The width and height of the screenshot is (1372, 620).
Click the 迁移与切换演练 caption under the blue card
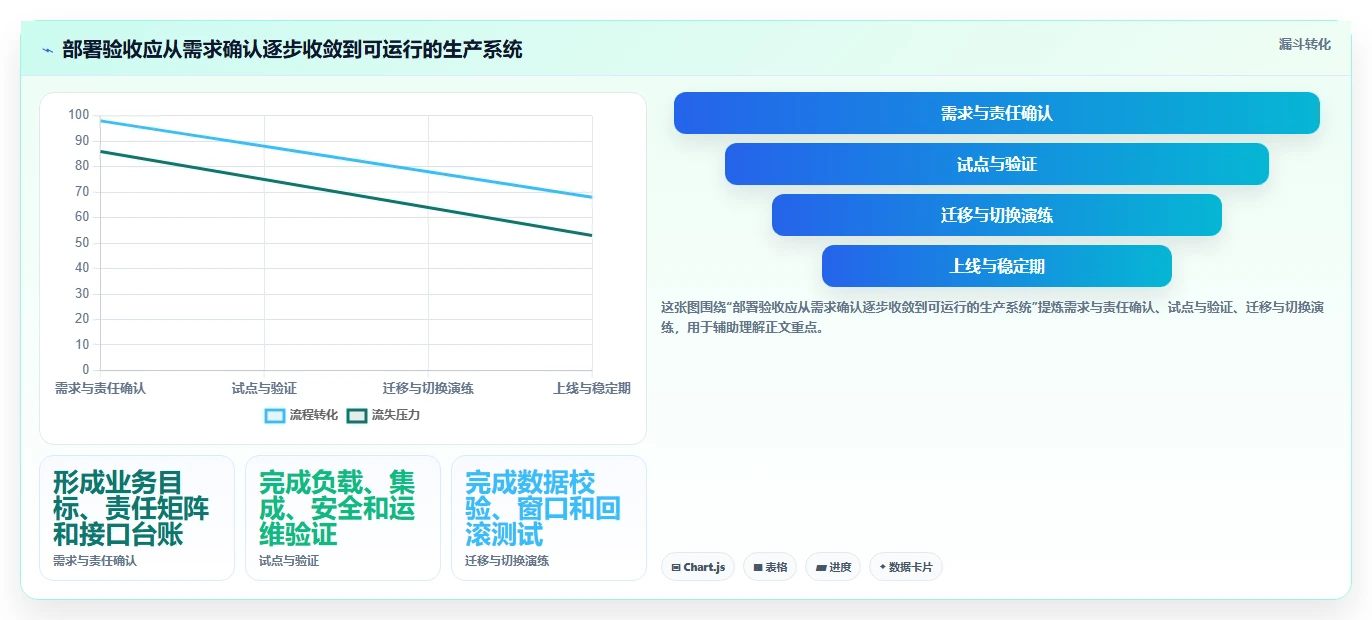[x=507, y=561]
